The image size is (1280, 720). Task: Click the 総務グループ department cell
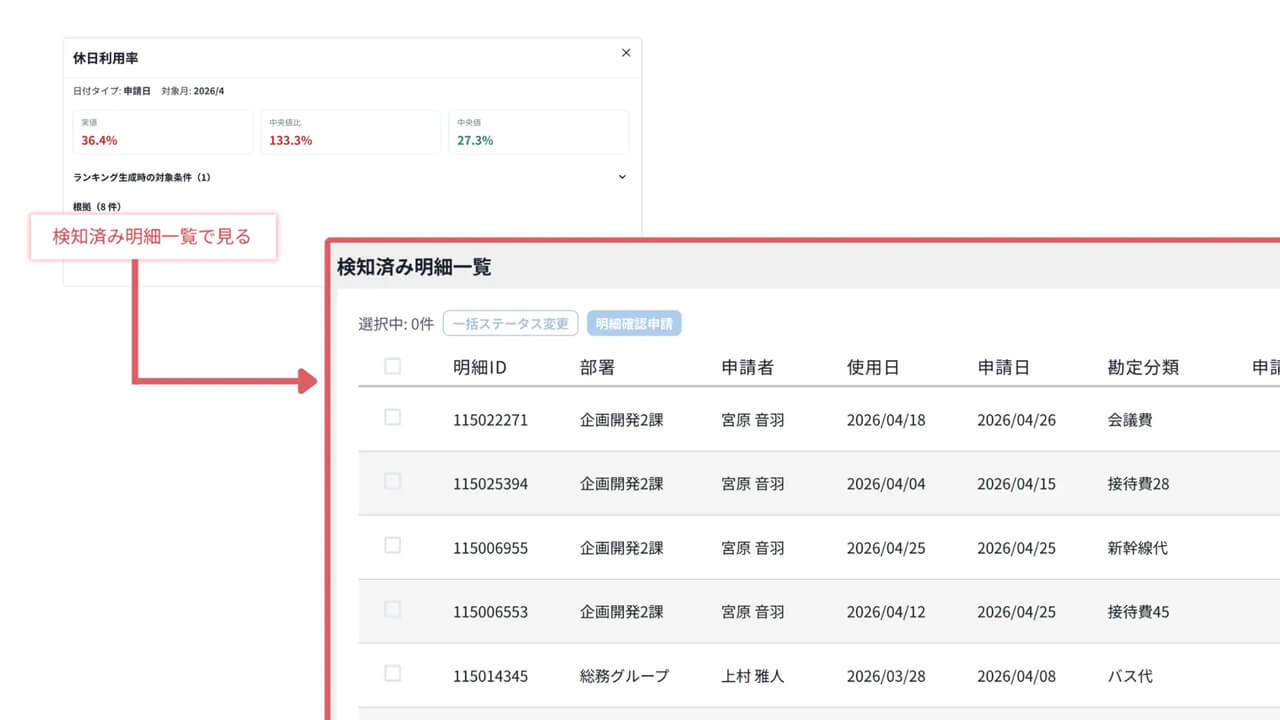[x=624, y=676]
